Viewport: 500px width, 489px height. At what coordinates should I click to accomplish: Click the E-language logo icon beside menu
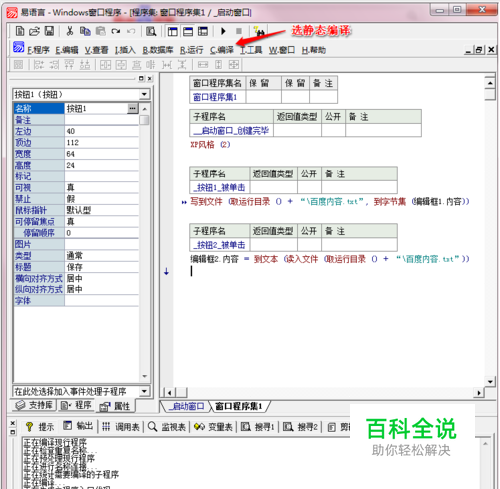click(19, 47)
